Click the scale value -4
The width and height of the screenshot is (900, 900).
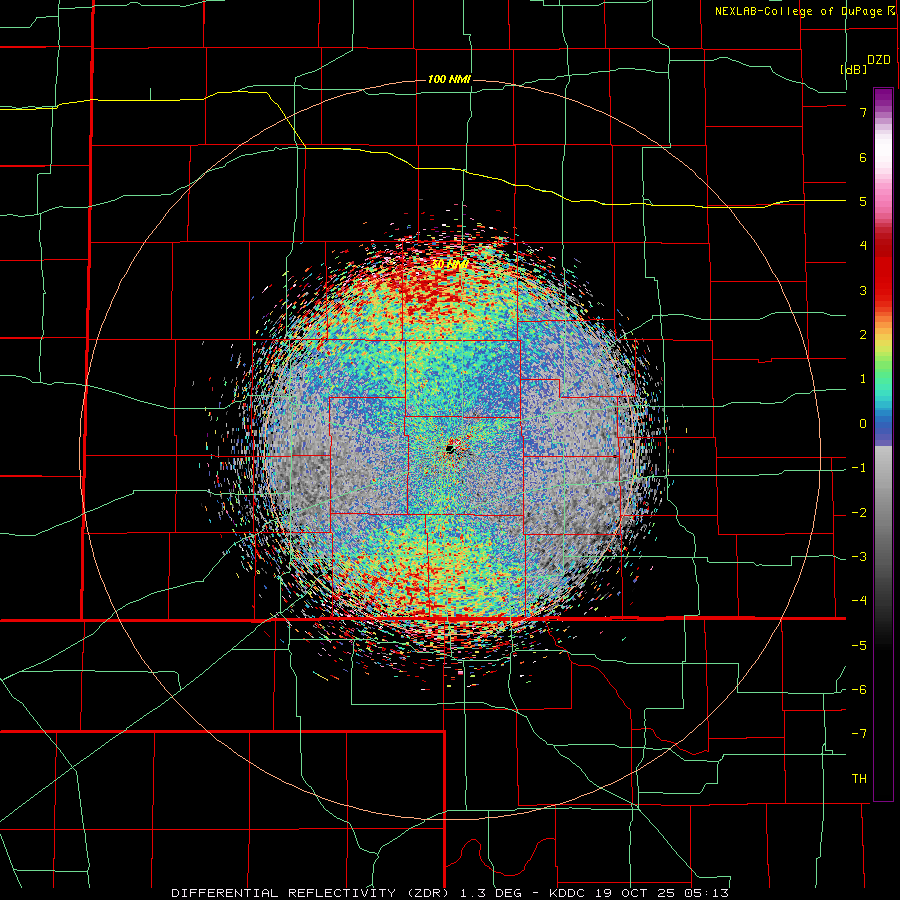click(x=859, y=601)
